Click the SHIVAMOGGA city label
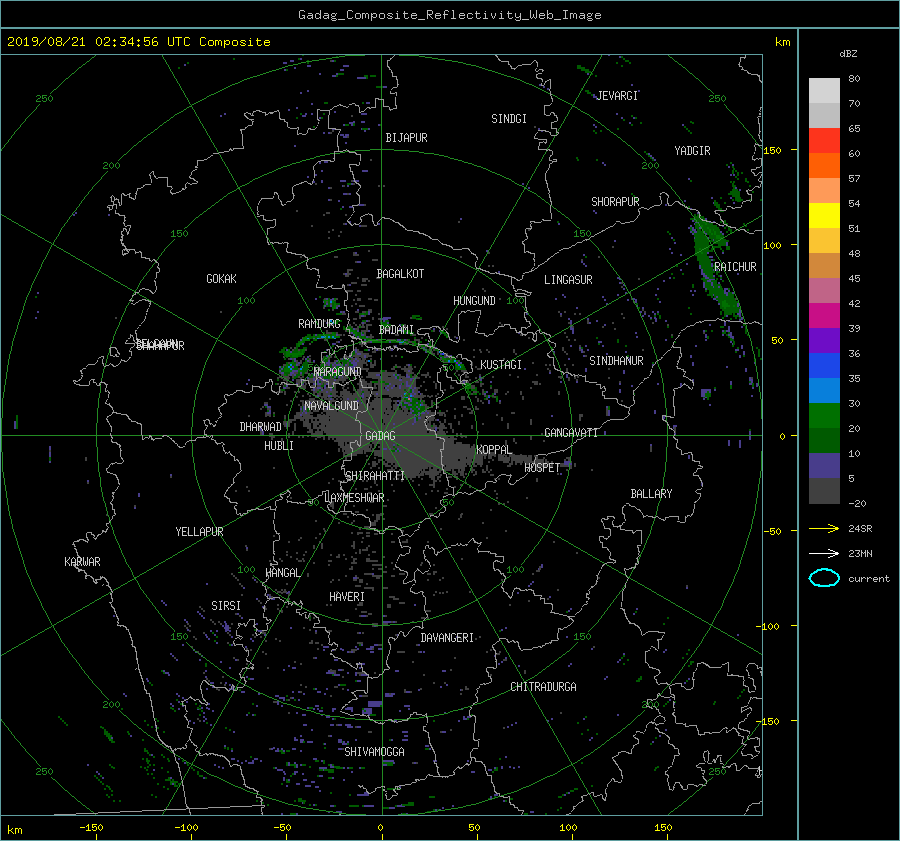 point(374,751)
